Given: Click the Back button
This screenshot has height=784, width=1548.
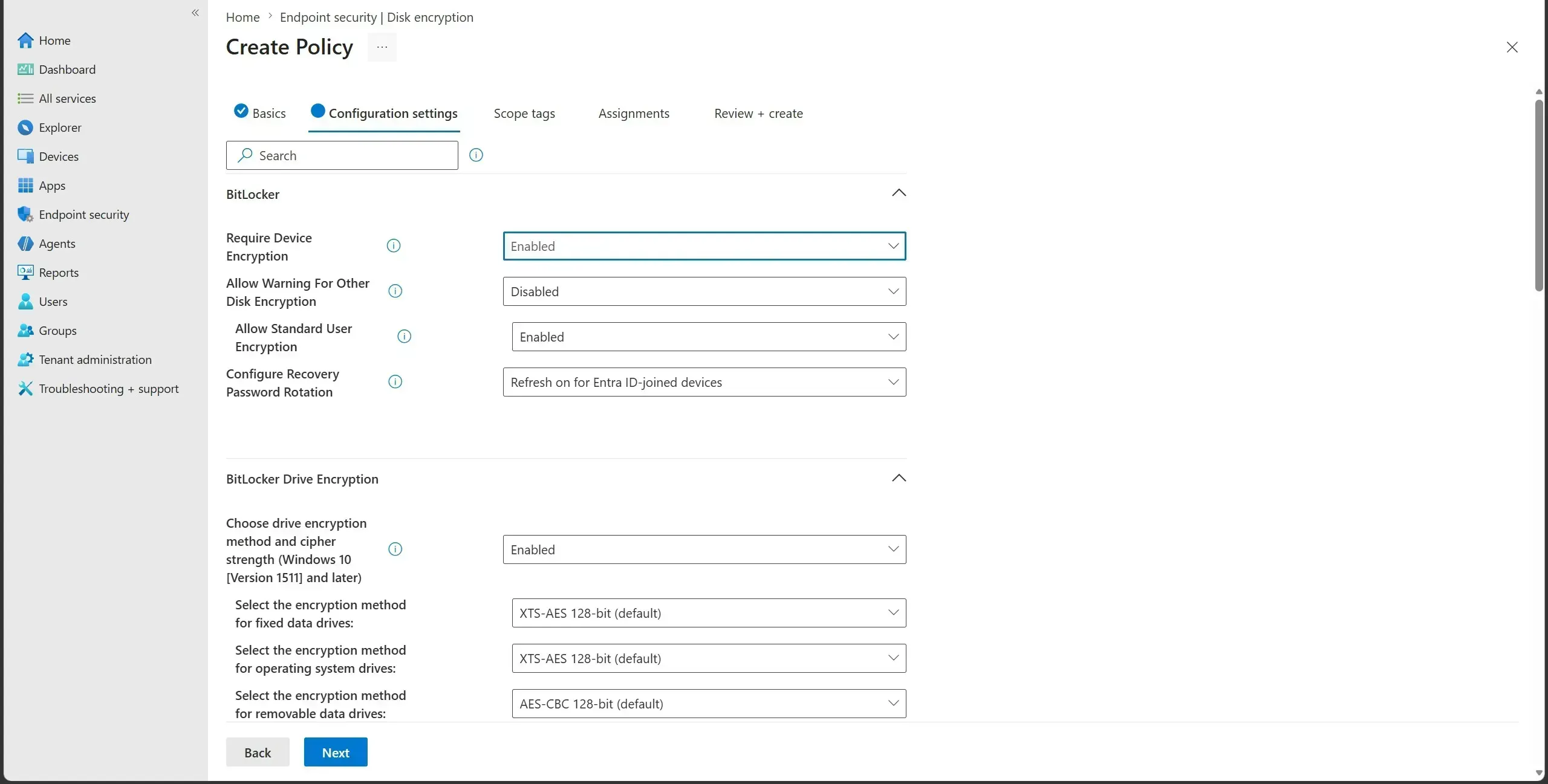Looking at the screenshot, I should pos(258,753).
